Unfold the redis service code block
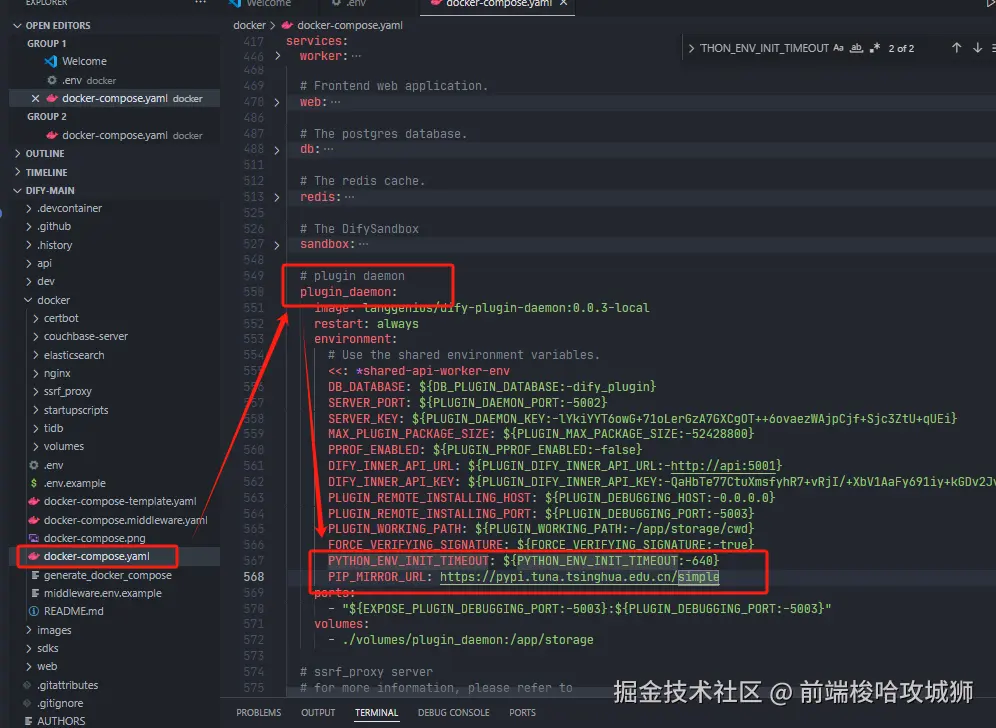The height and width of the screenshot is (728, 996). pos(278,197)
